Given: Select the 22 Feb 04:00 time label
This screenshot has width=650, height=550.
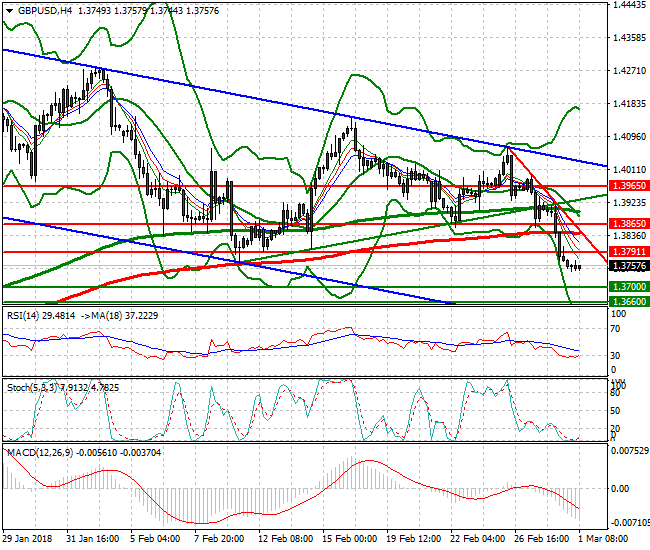Looking at the screenshot, I should tap(478, 538).
